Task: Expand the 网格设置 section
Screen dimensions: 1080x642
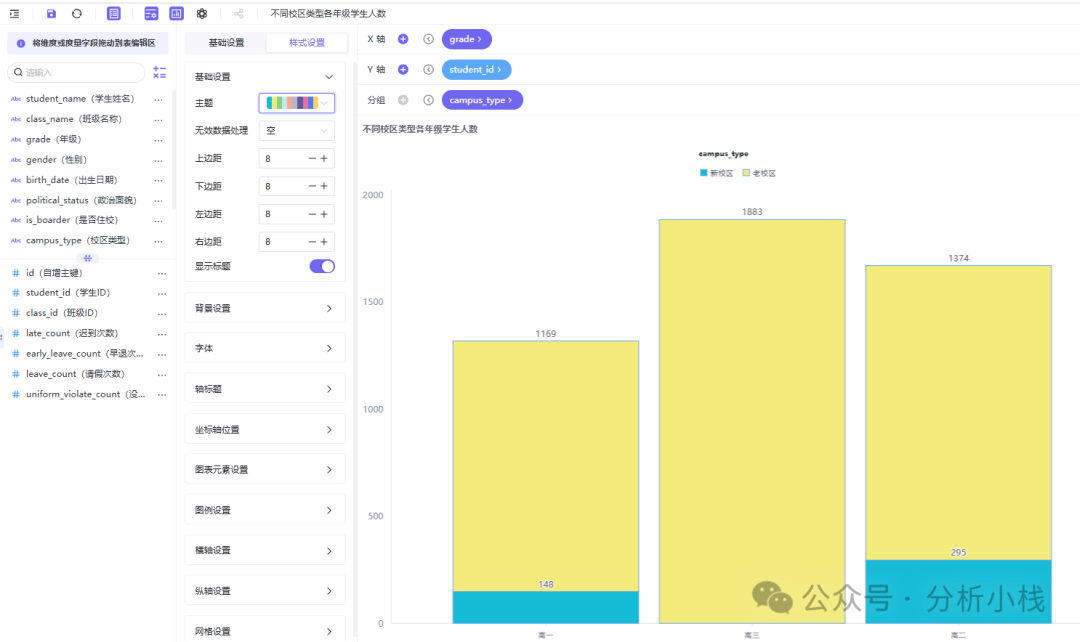Action: click(x=264, y=631)
